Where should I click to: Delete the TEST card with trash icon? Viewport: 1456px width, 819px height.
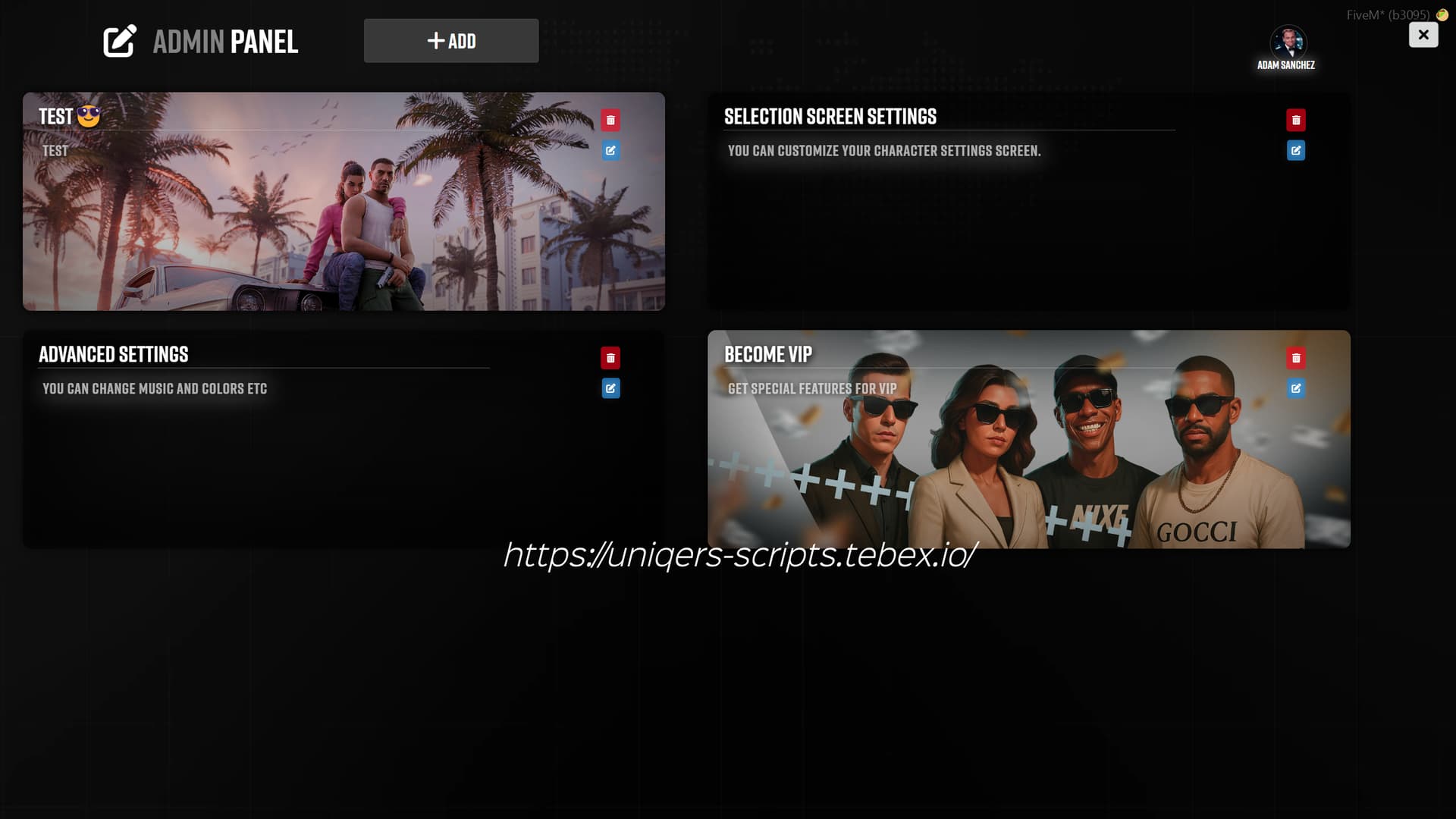coord(610,120)
